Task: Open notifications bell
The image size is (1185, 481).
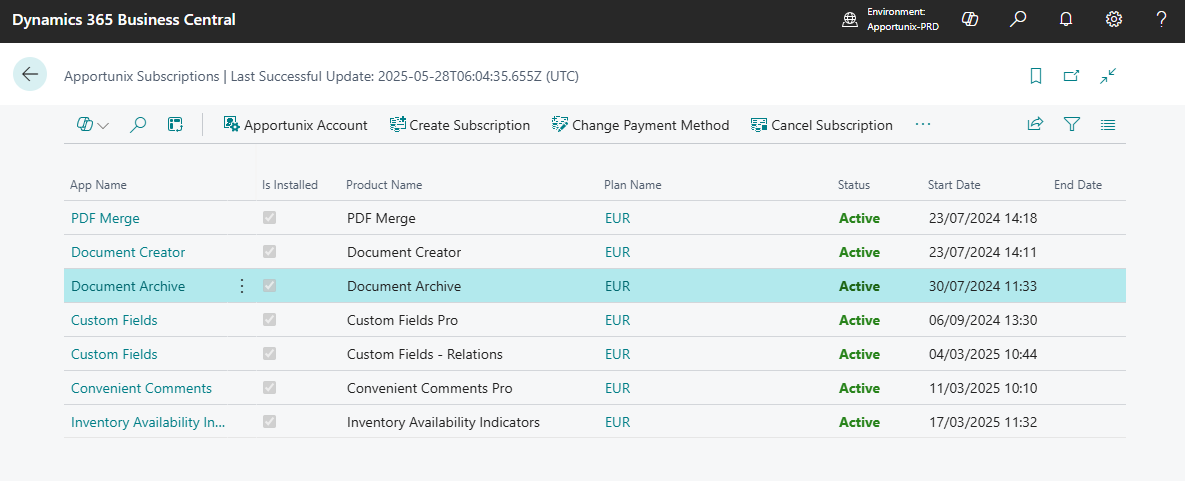Action: (1066, 20)
